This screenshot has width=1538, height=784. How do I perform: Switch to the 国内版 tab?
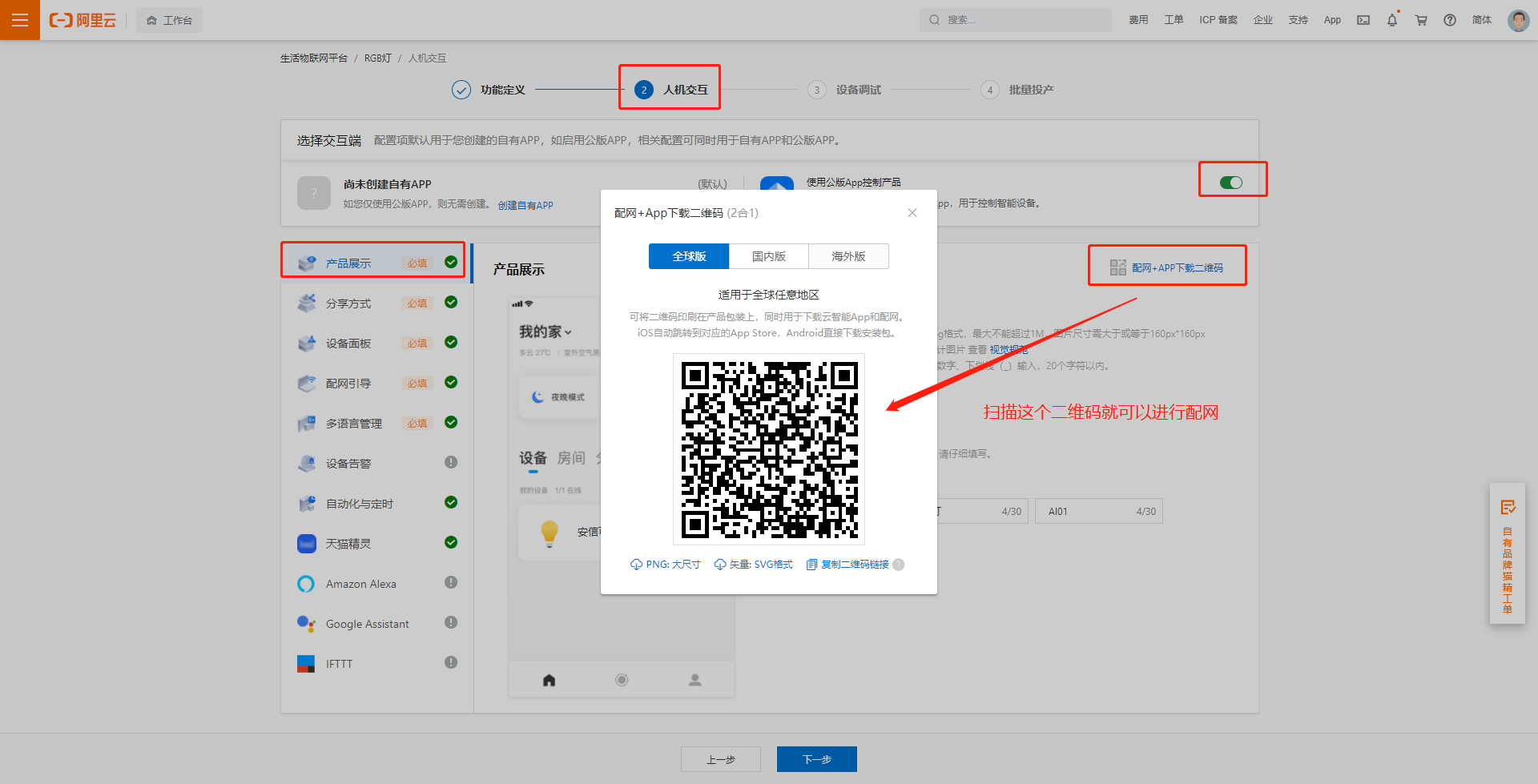769,256
